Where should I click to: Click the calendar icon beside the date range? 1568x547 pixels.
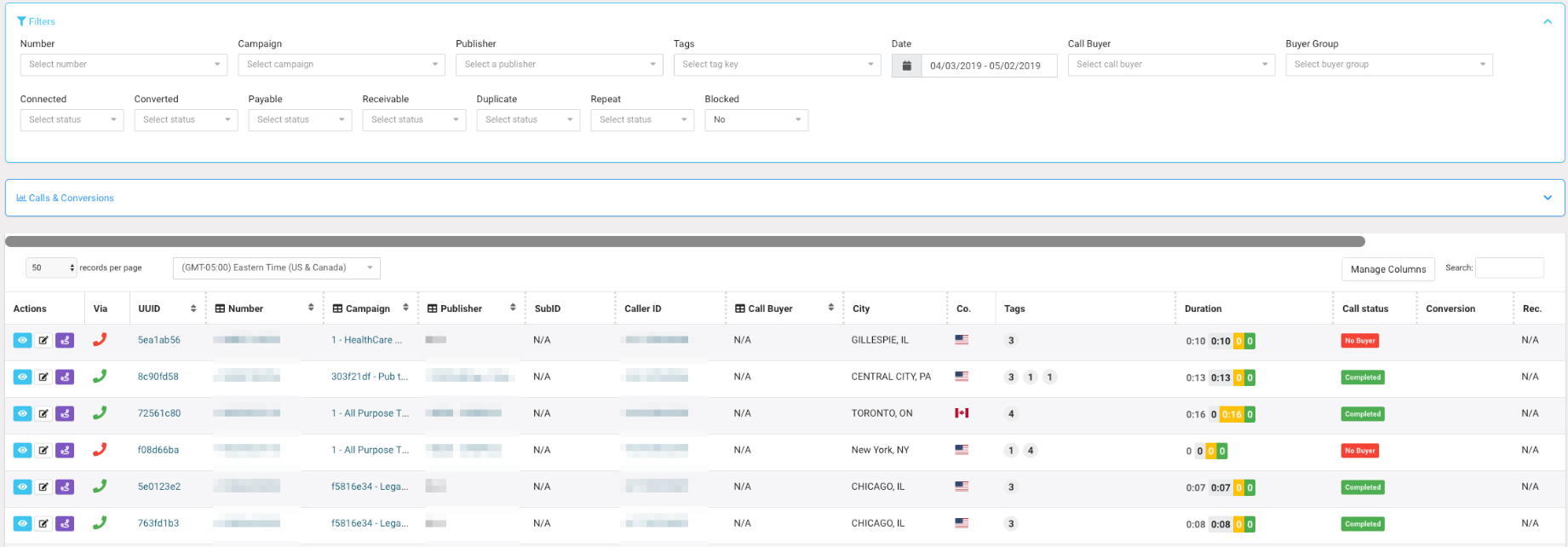click(907, 66)
